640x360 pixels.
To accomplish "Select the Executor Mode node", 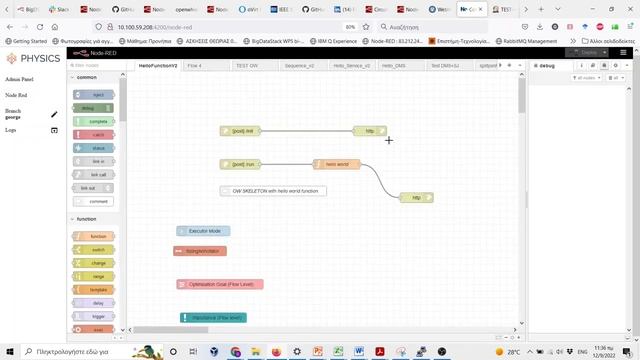I will click(203, 231).
